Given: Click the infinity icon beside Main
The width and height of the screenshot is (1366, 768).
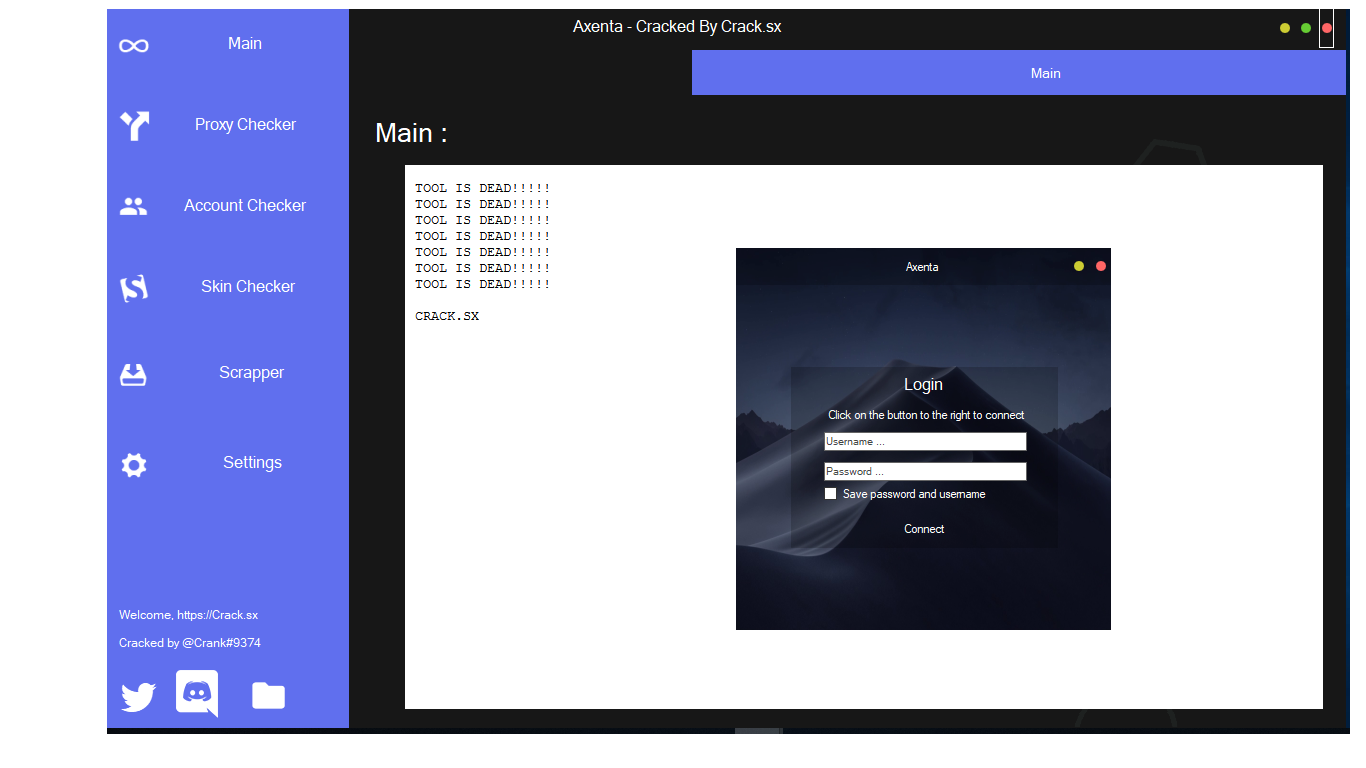Looking at the screenshot, I should coord(134,46).
